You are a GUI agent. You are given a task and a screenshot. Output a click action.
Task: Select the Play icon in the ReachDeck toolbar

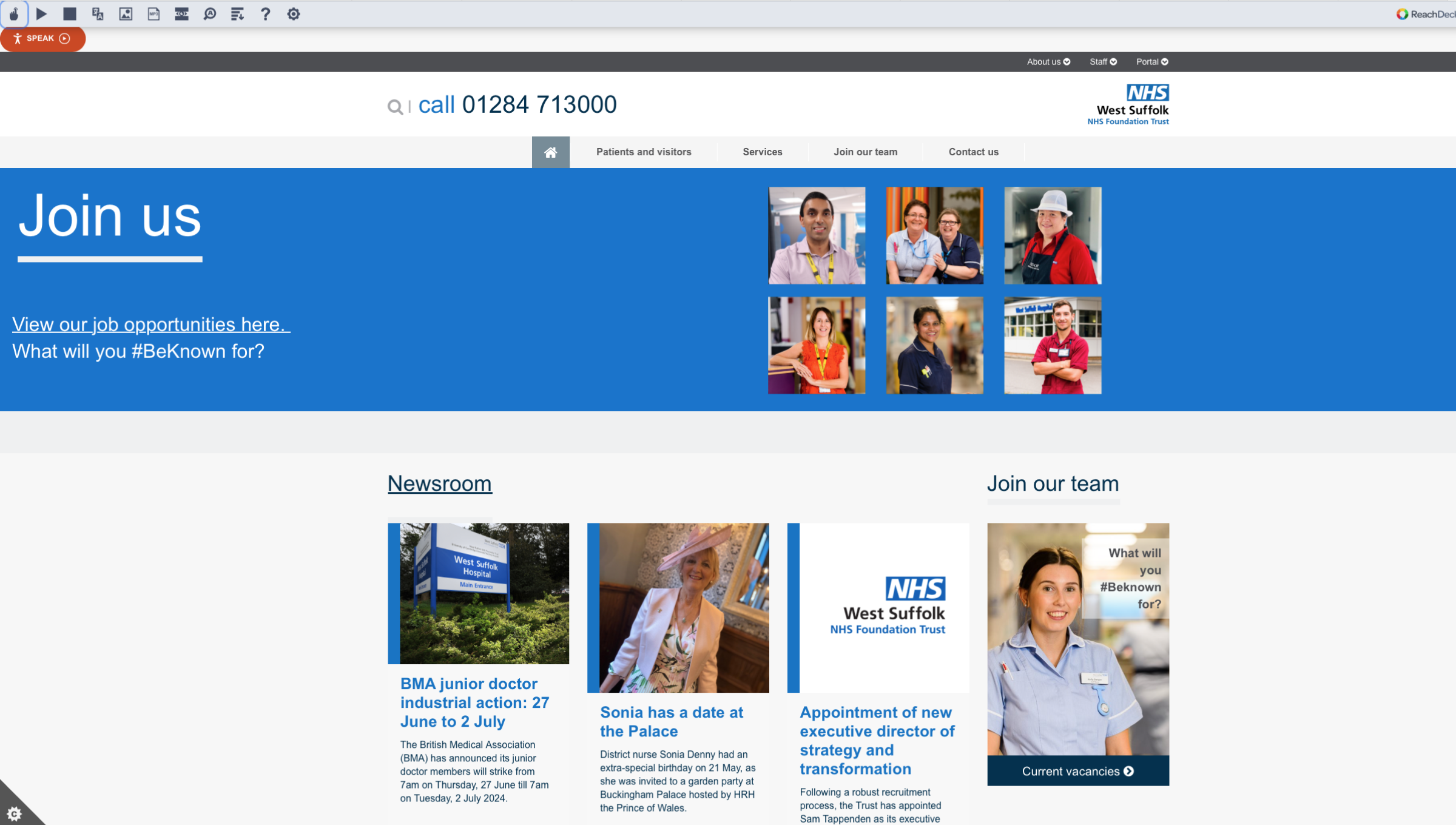click(x=41, y=13)
